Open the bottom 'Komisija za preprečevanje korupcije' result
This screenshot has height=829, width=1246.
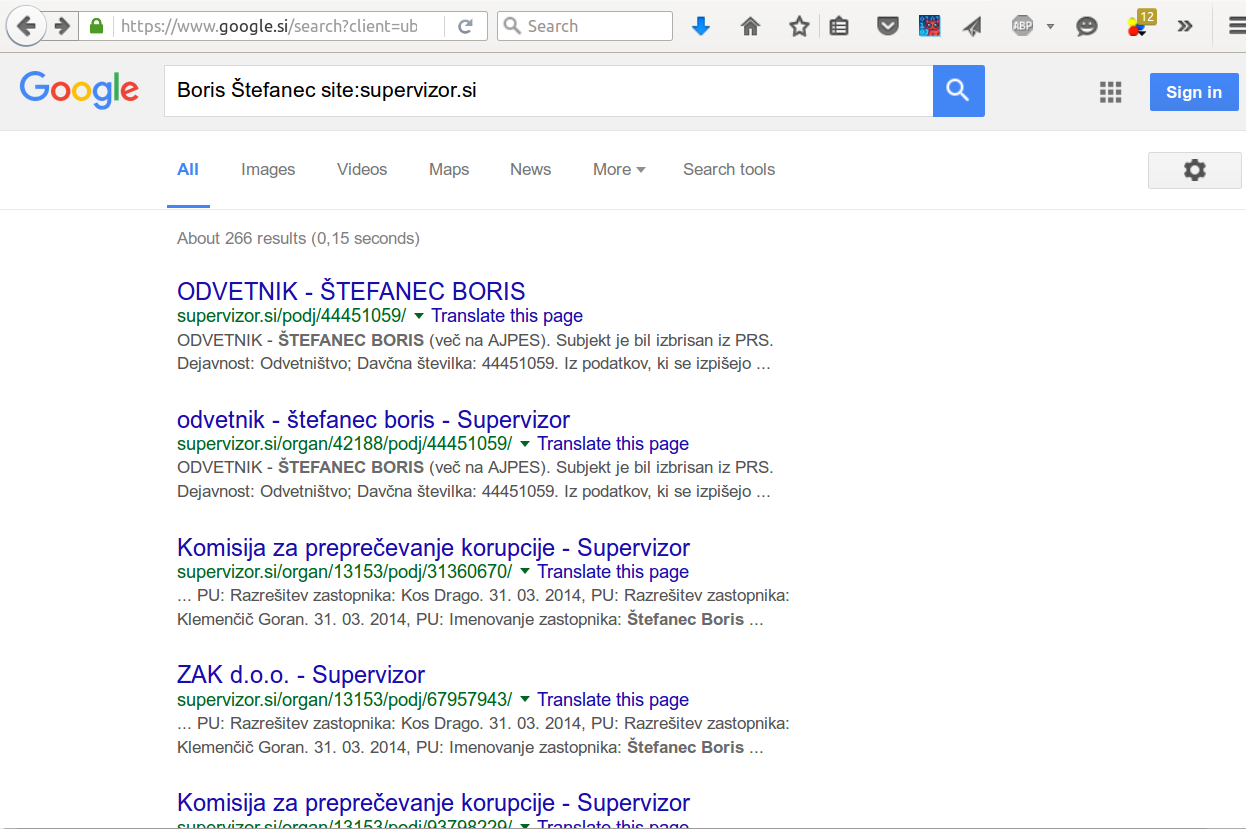[x=433, y=803]
